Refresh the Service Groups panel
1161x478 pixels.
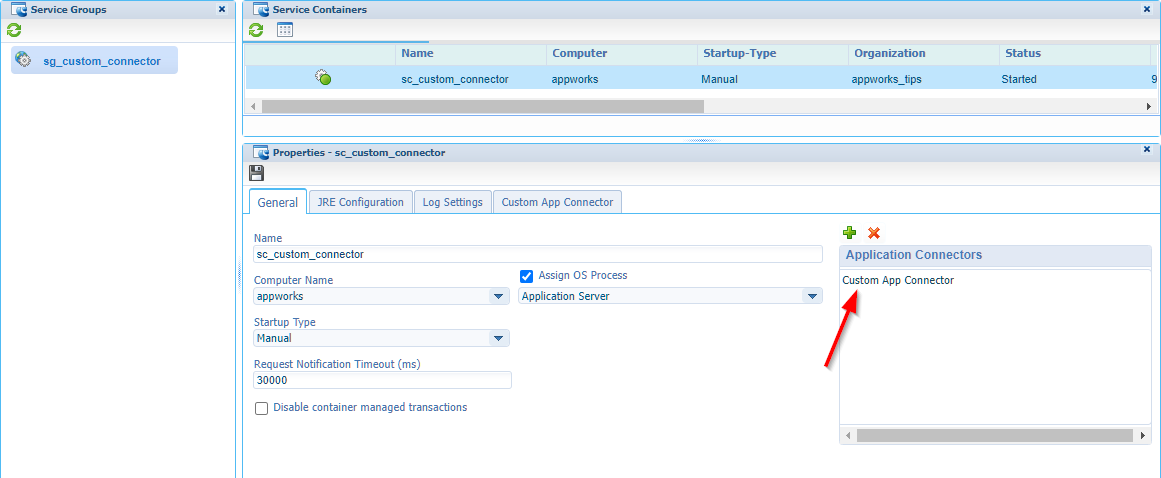coord(14,30)
